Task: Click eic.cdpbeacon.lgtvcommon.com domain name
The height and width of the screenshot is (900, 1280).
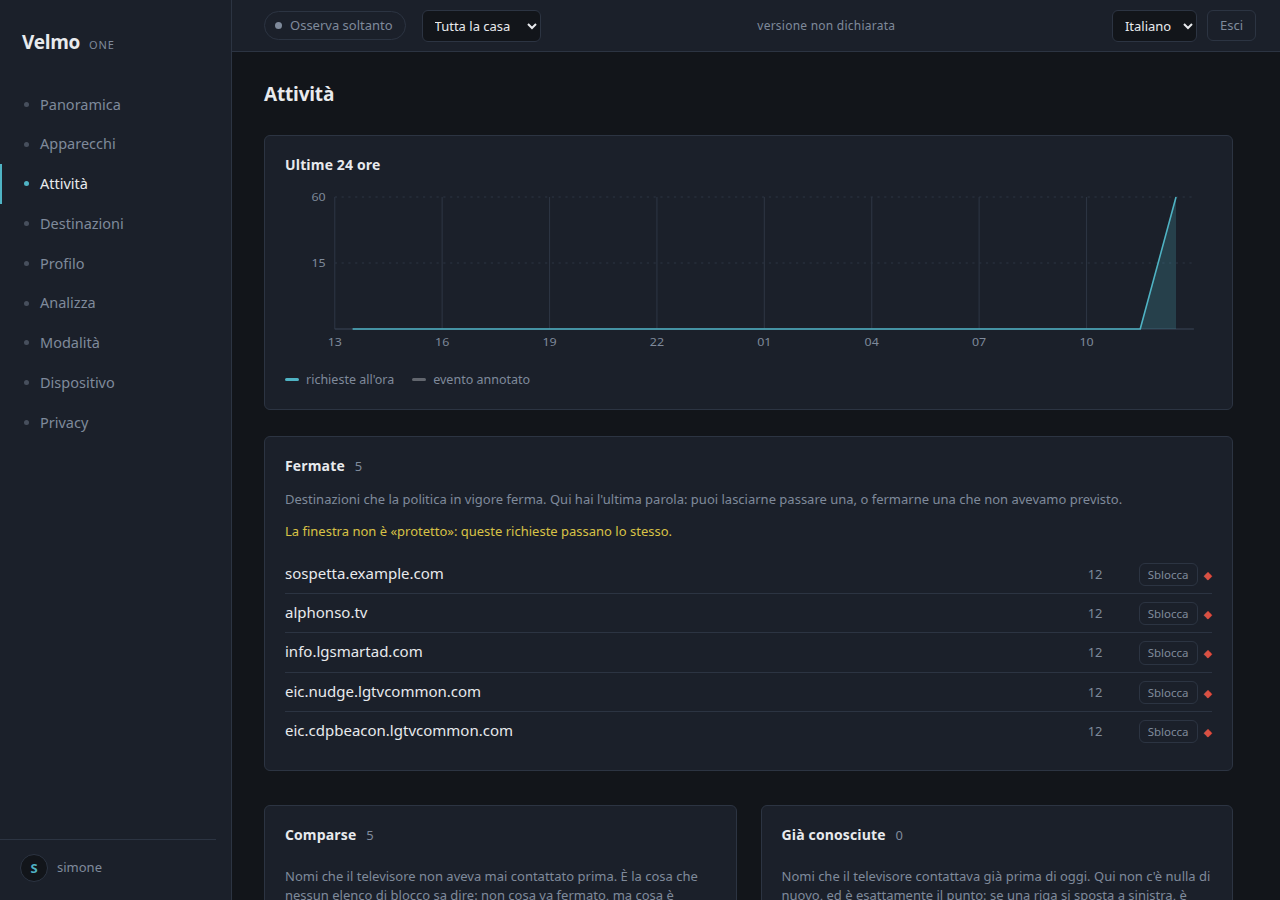Action: (x=399, y=731)
